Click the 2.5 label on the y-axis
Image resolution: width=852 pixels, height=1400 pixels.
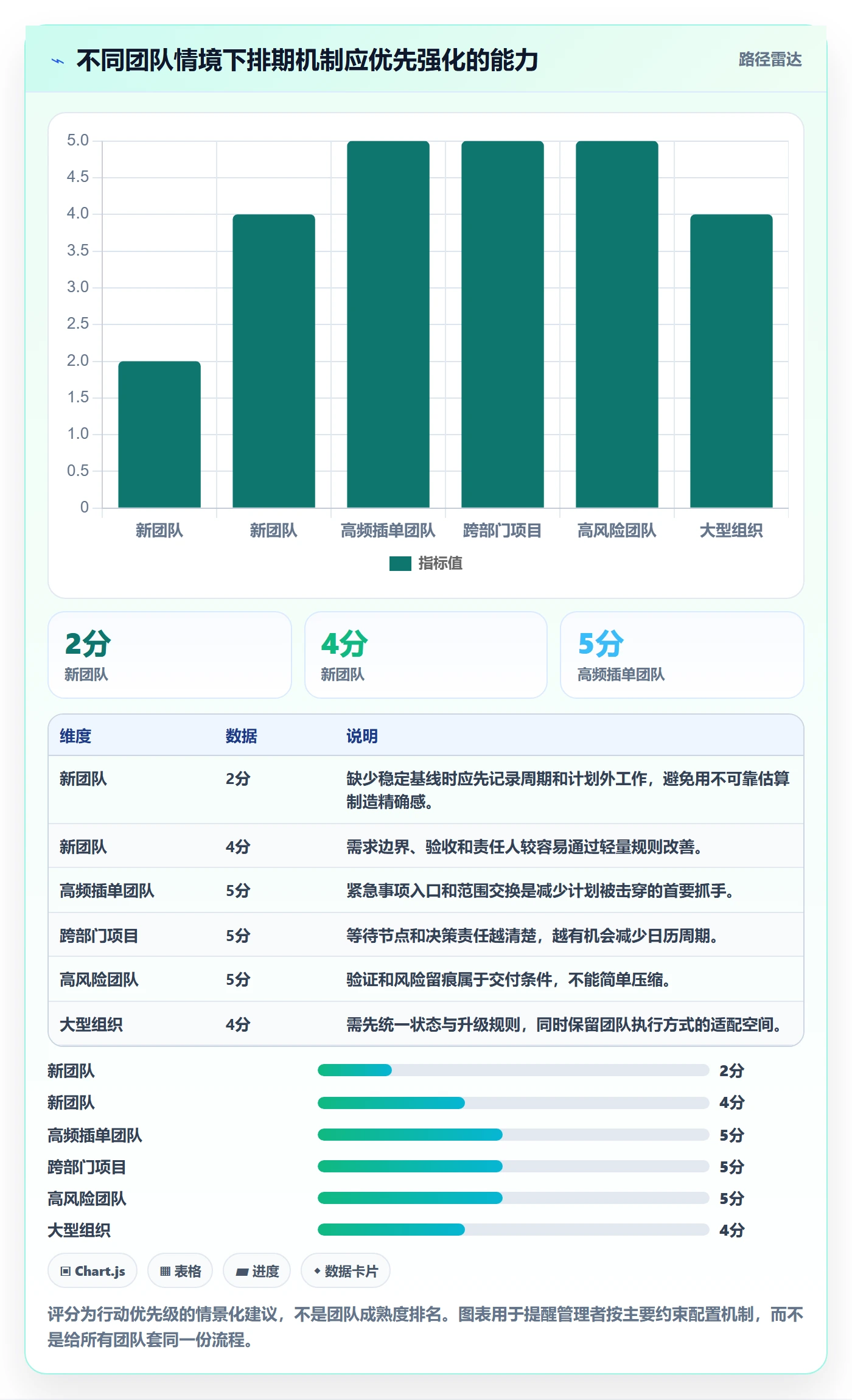(78, 324)
